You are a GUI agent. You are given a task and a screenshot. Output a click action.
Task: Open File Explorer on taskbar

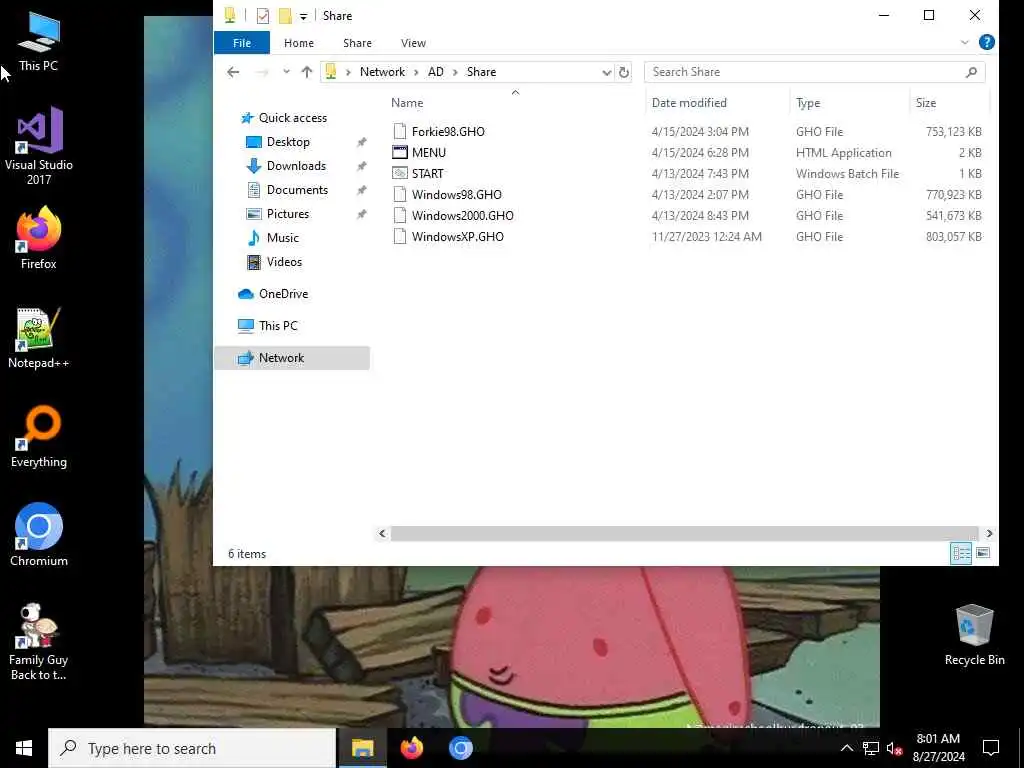coord(362,748)
